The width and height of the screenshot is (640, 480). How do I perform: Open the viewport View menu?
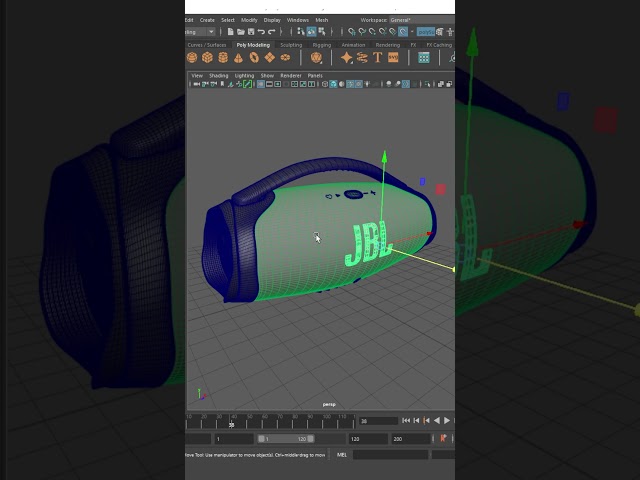coord(197,76)
